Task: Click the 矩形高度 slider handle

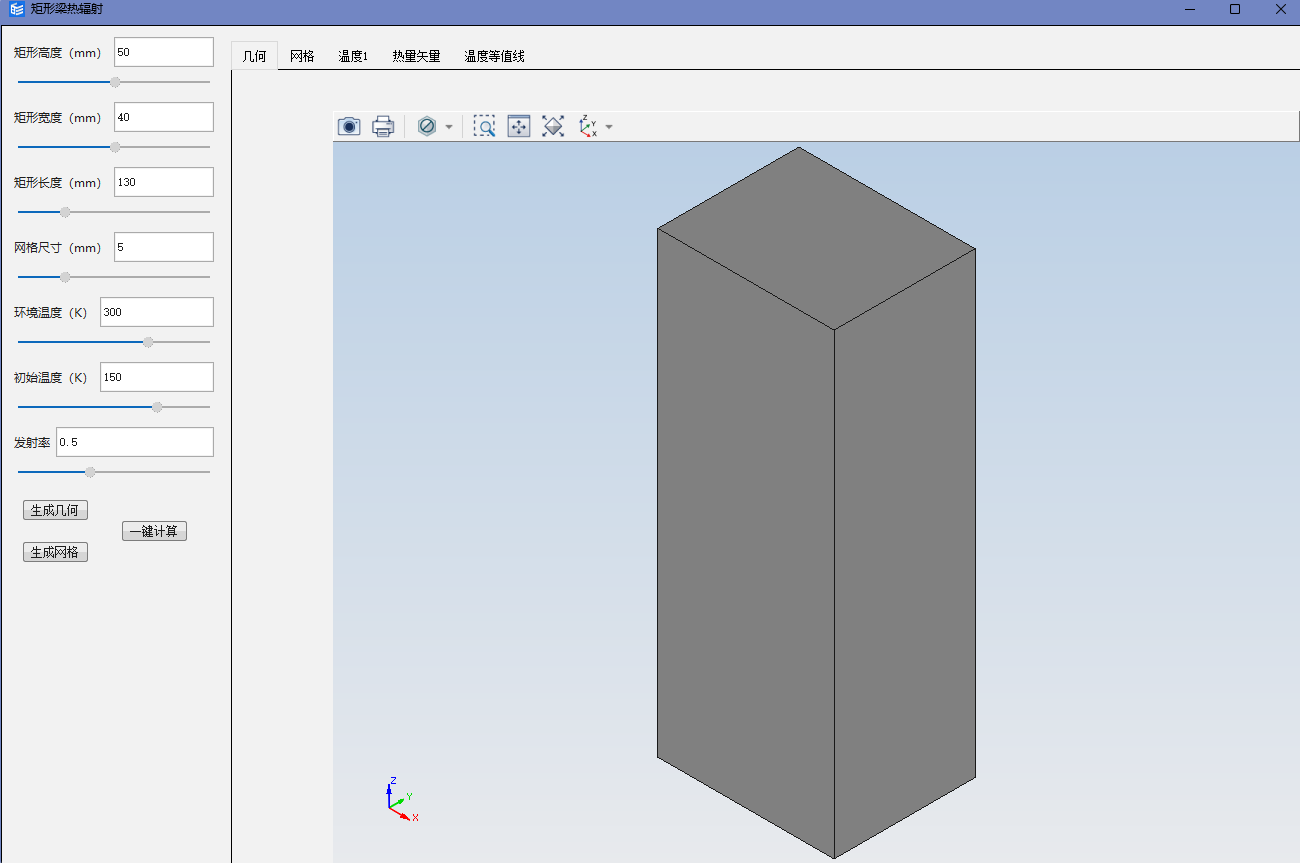Action: pyautogui.click(x=115, y=82)
